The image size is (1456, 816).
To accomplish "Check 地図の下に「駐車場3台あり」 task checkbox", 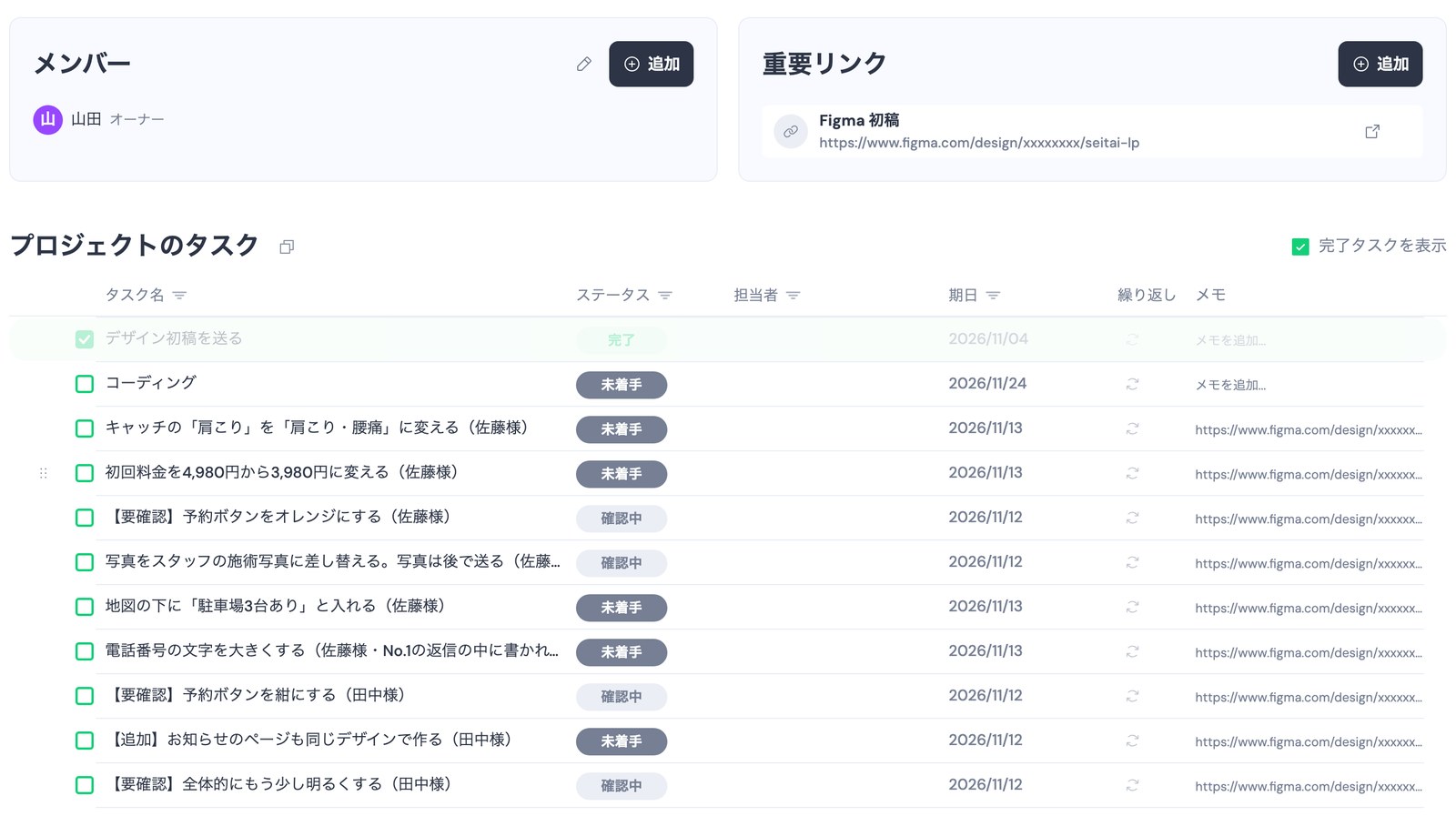I will pyautogui.click(x=85, y=607).
